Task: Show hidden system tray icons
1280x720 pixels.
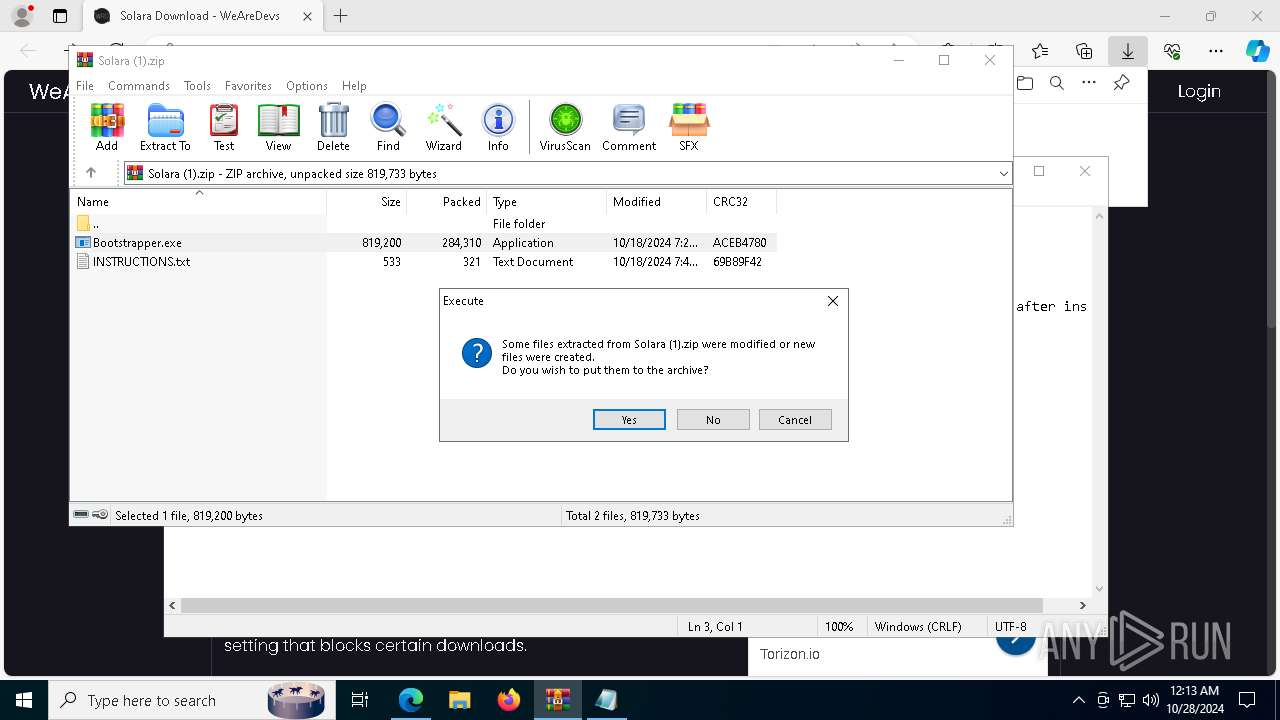Action: 1078,700
